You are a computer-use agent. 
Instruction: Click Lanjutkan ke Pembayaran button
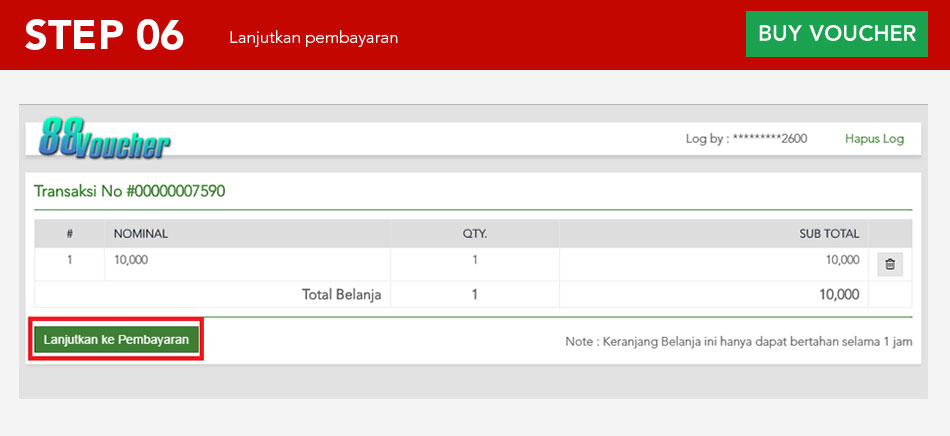(x=117, y=340)
